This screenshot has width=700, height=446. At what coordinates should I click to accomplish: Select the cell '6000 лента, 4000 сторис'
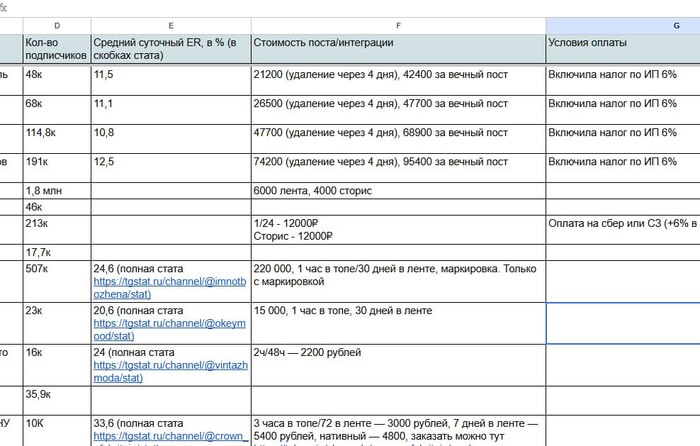pos(398,191)
